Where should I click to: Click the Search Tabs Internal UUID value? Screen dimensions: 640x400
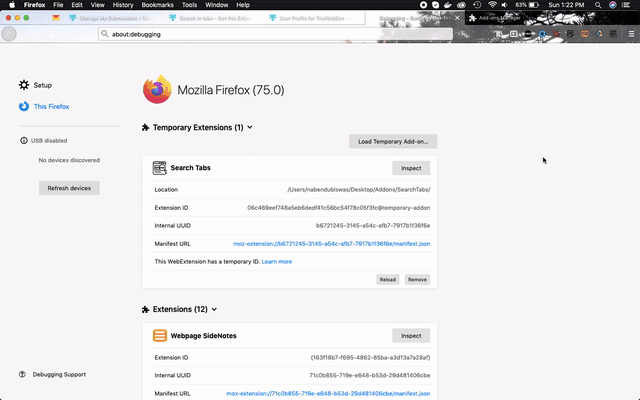coord(373,225)
